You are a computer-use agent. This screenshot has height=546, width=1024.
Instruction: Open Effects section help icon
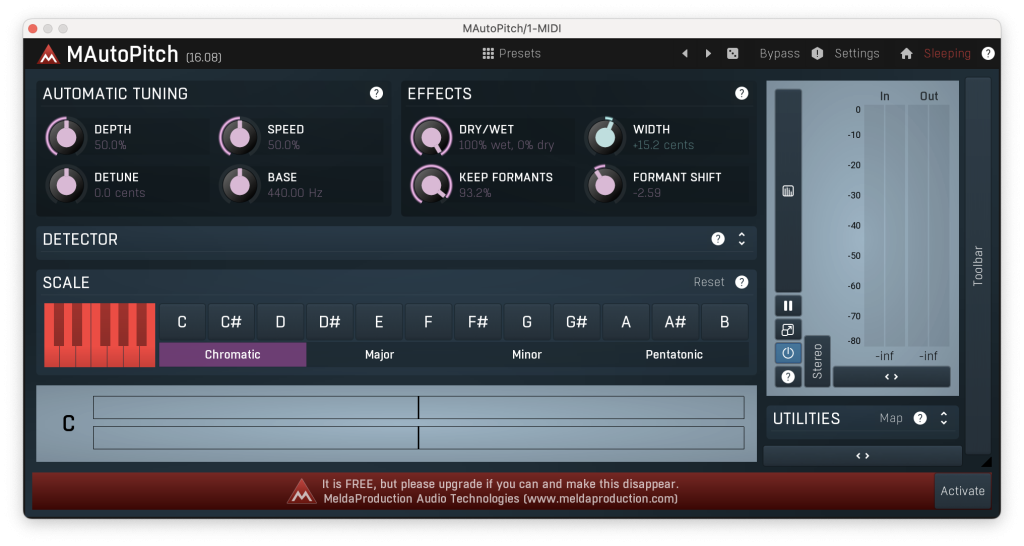741,93
